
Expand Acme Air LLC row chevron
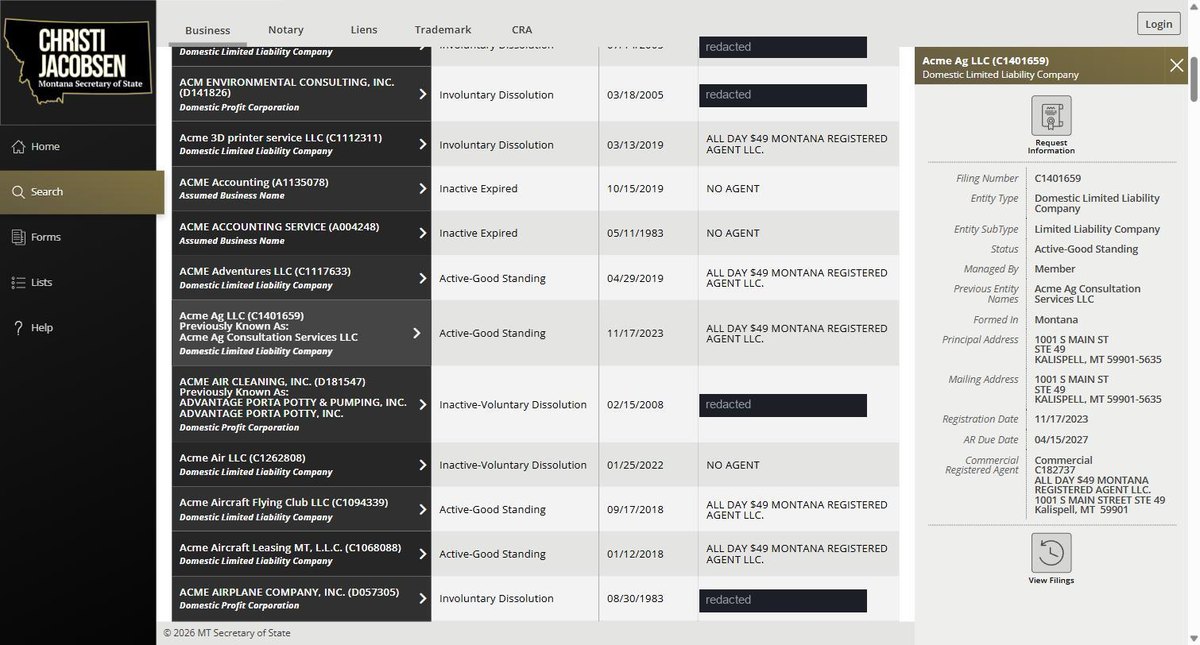tap(422, 465)
